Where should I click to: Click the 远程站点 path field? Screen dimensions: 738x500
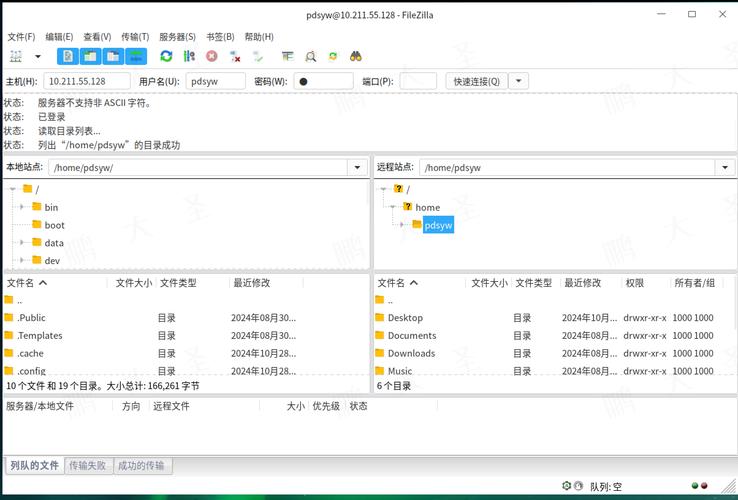567,168
